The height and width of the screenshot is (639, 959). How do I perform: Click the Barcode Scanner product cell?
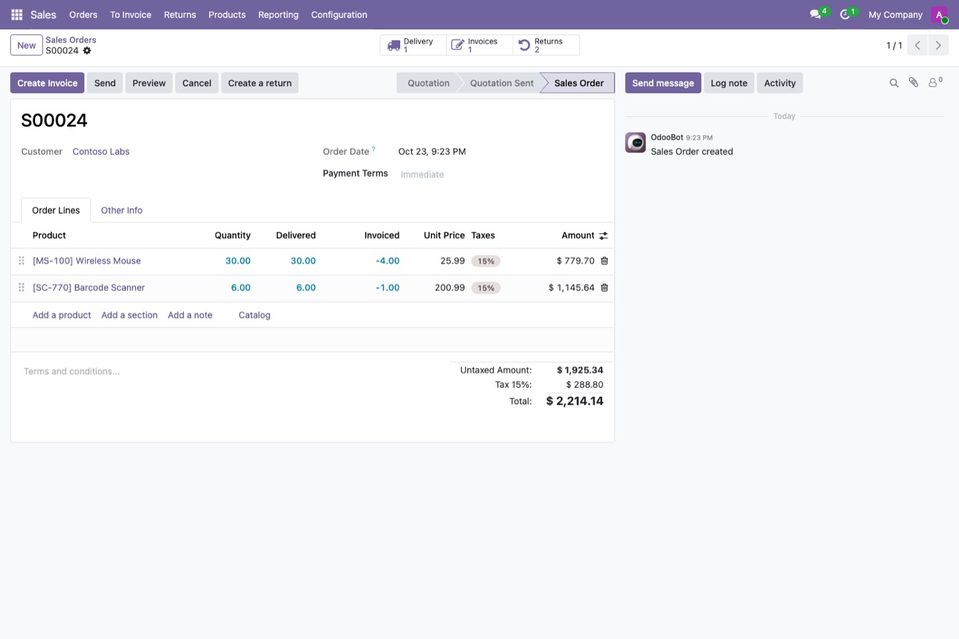pyautogui.click(x=89, y=287)
